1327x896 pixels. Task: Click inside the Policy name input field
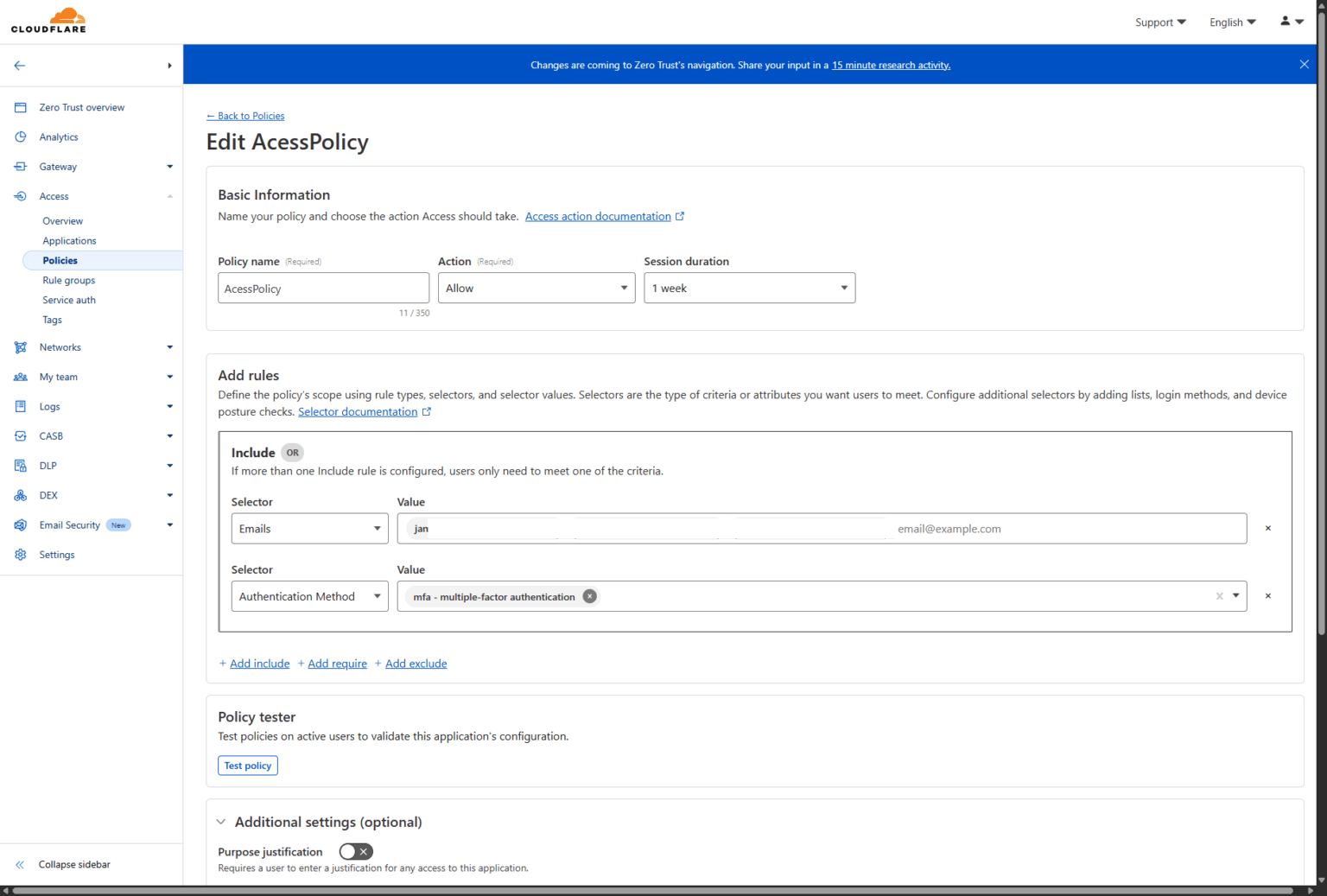click(x=323, y=288)
